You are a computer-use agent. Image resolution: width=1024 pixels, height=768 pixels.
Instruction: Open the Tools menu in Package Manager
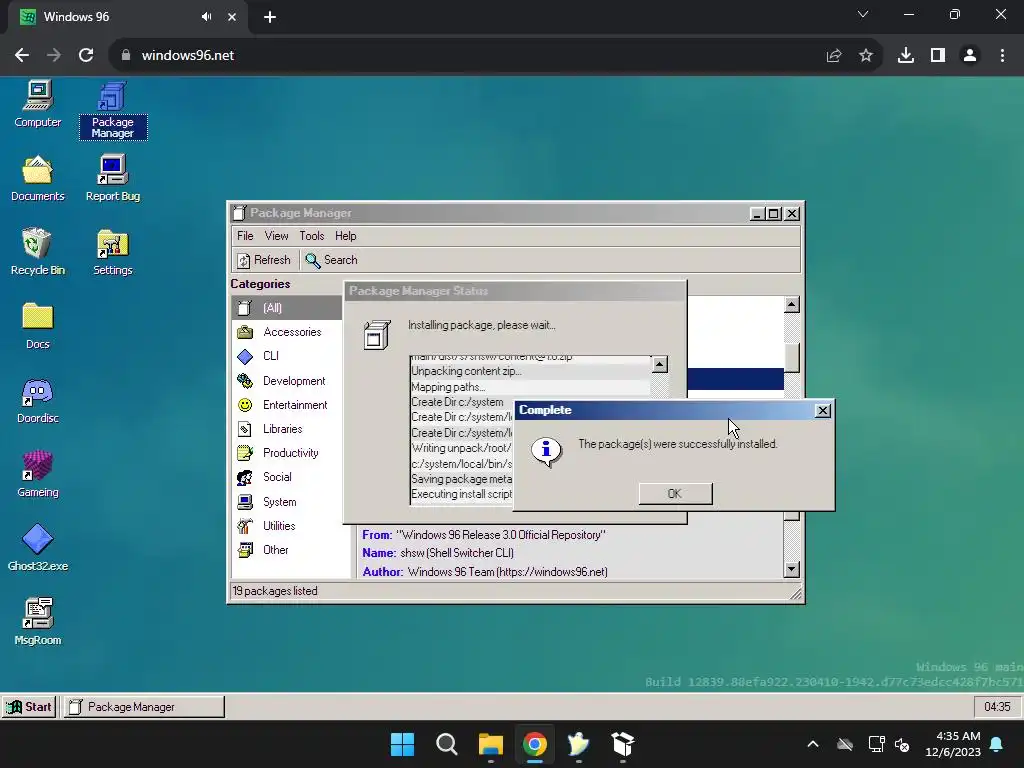click(x=312, y=236)
